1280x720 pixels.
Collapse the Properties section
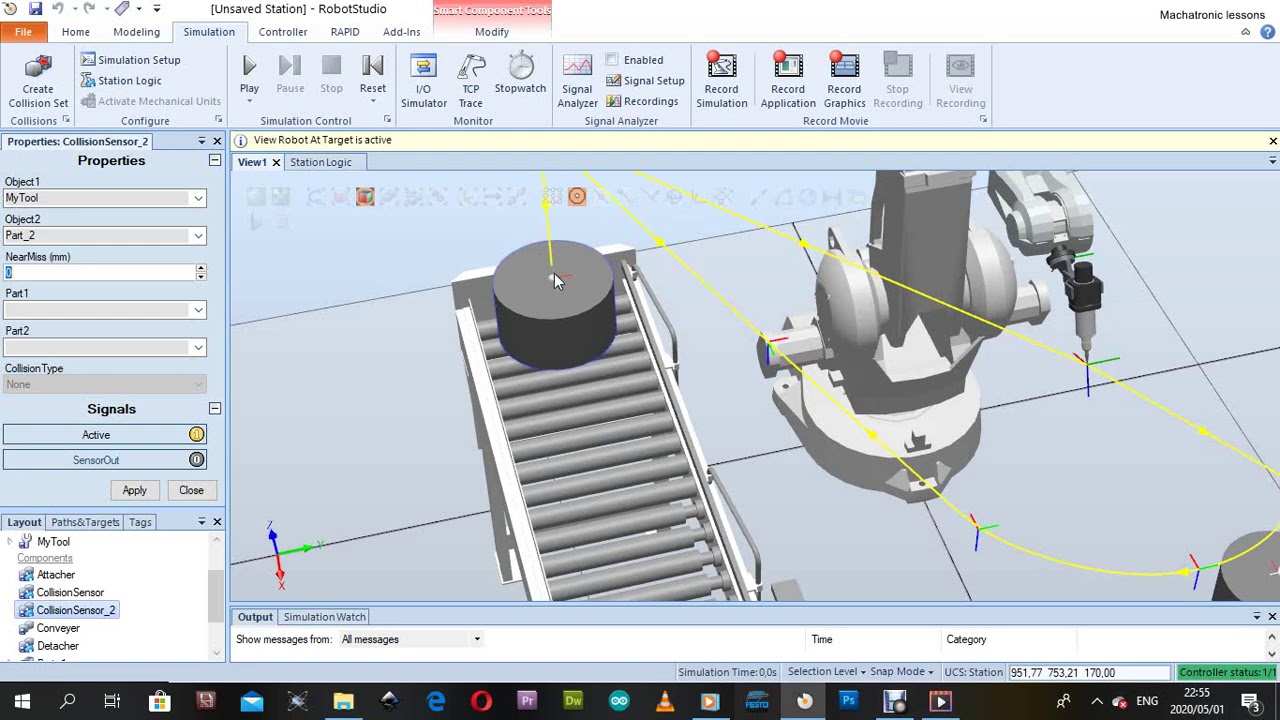214,161
